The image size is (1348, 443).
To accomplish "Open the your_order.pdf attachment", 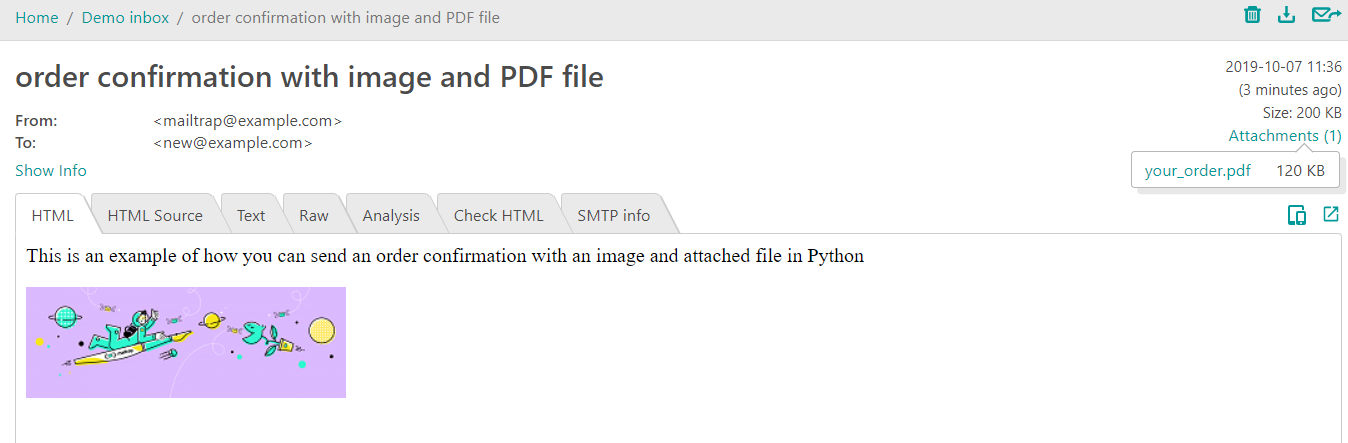I will click(x=1197, y=170).
